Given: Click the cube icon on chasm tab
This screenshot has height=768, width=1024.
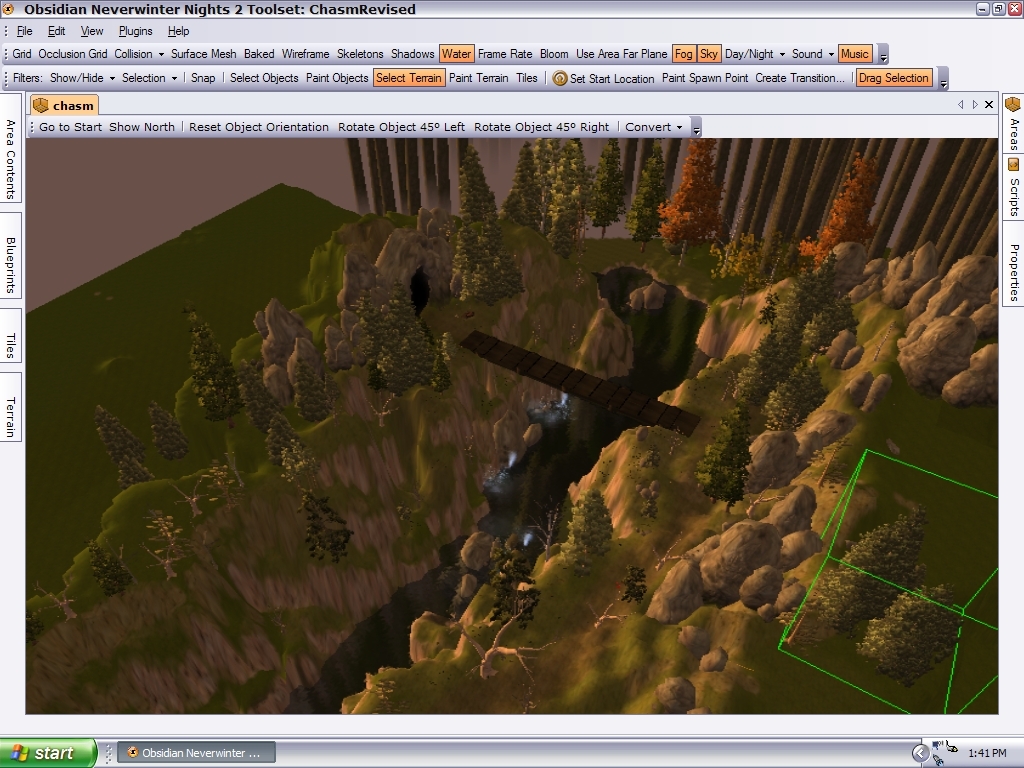Looking at the screenshot, I should point(41,105).
